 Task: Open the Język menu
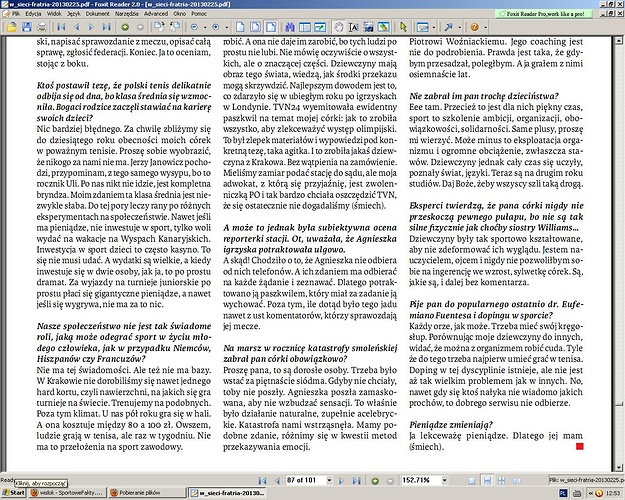coord(74,14)
